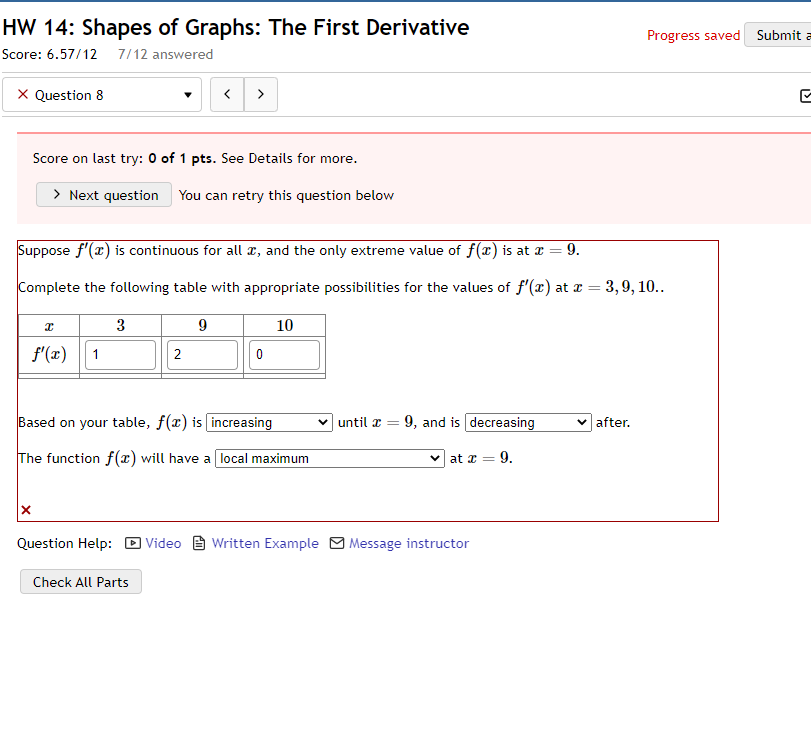
Task: Click the red X incorrect-answer indicator
Action: tap(25, 510)
